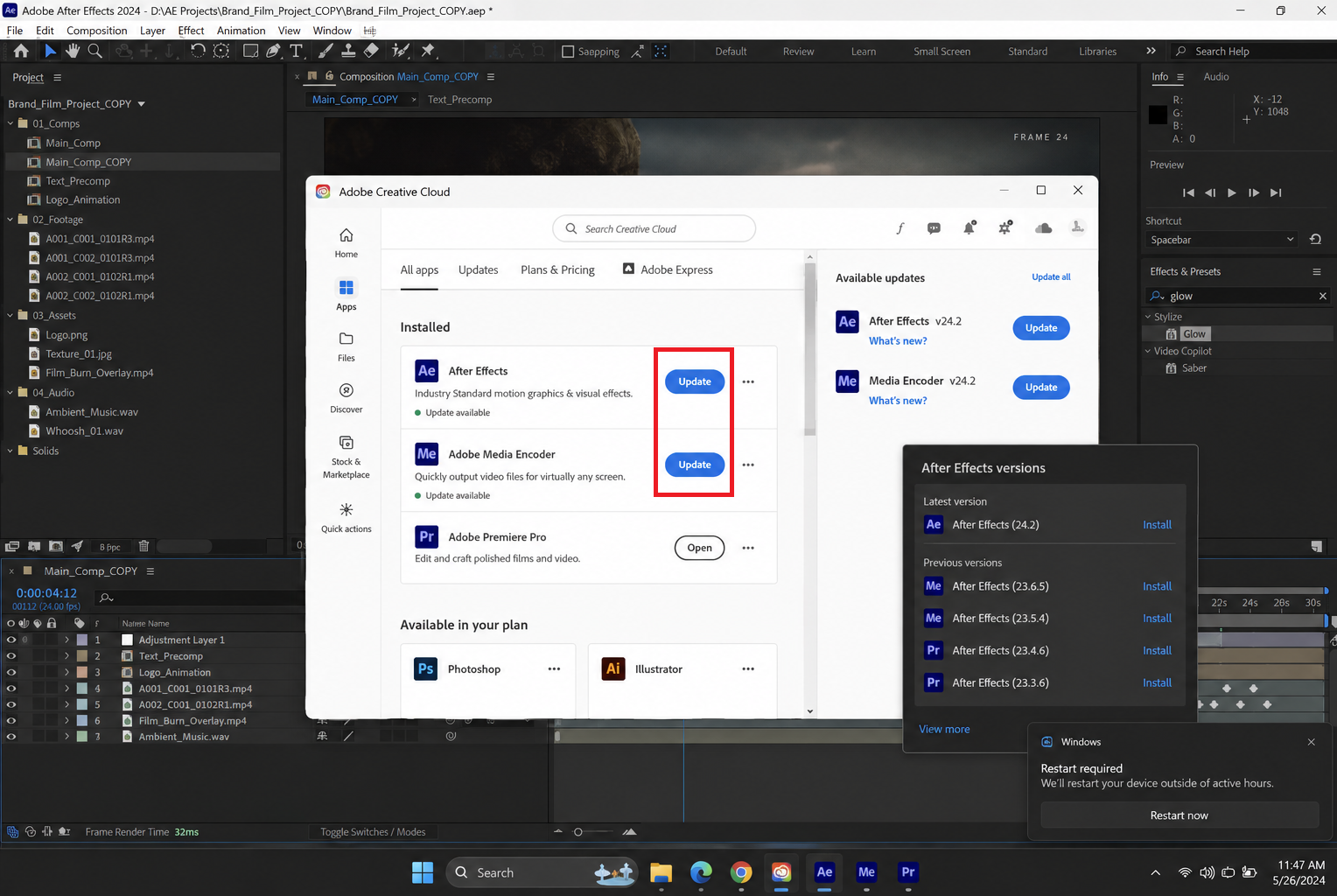Open the Animation menu
Image resolution: width=1337 pixels, height=896 pixels.
click(x=241, y=31)
